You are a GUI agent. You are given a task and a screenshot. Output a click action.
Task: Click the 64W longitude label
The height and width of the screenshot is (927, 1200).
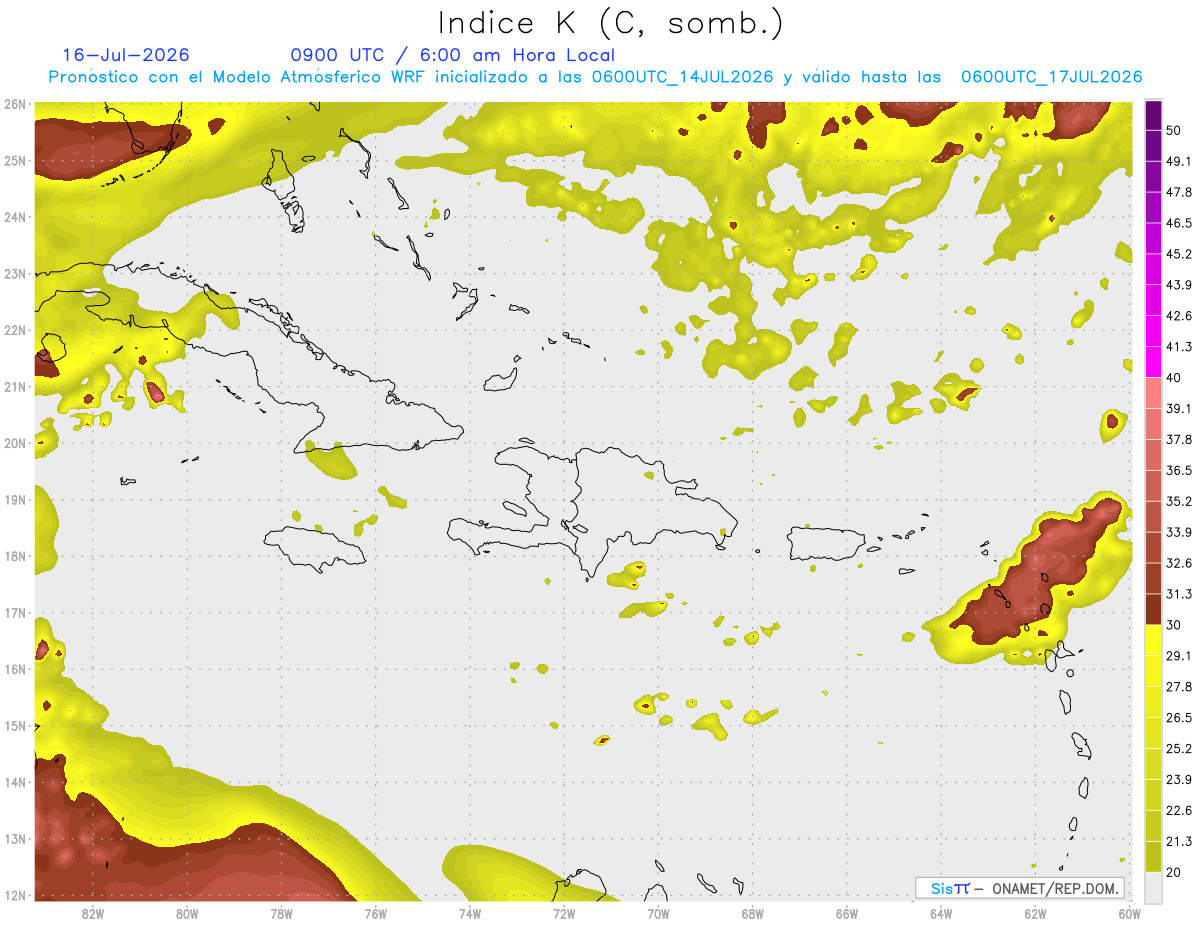coord(941,913)
